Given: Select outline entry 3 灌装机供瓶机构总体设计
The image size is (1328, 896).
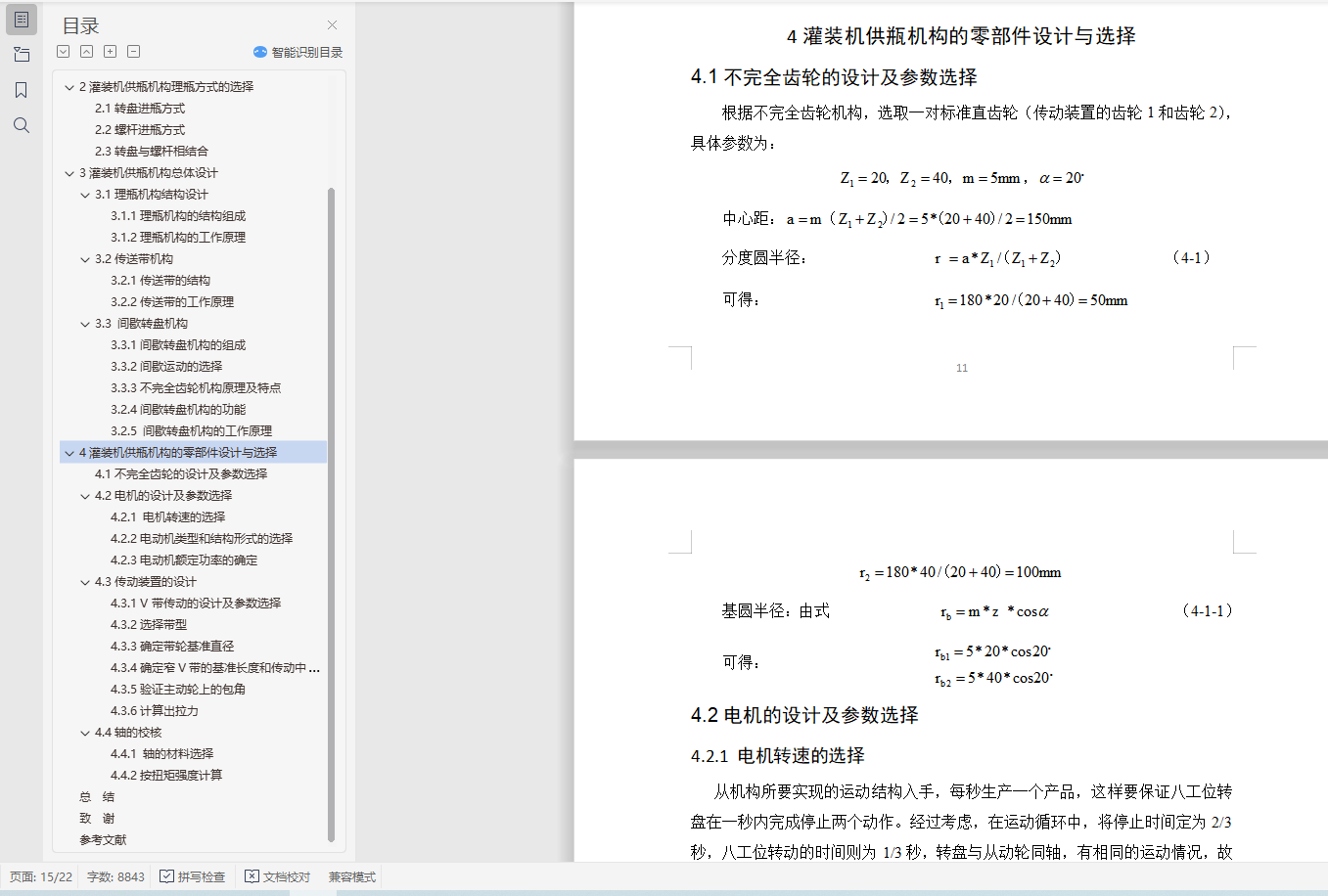Looking at the screenshot, I should coord(149,173).
